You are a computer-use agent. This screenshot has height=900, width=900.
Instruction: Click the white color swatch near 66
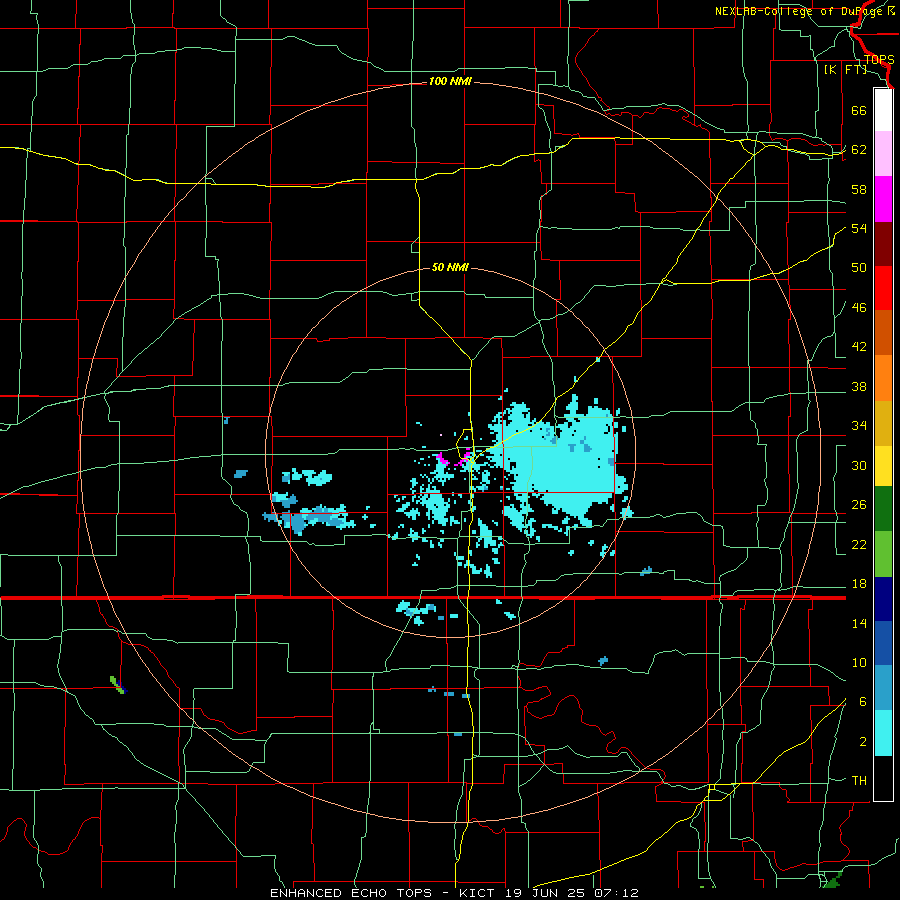[883, 110]
